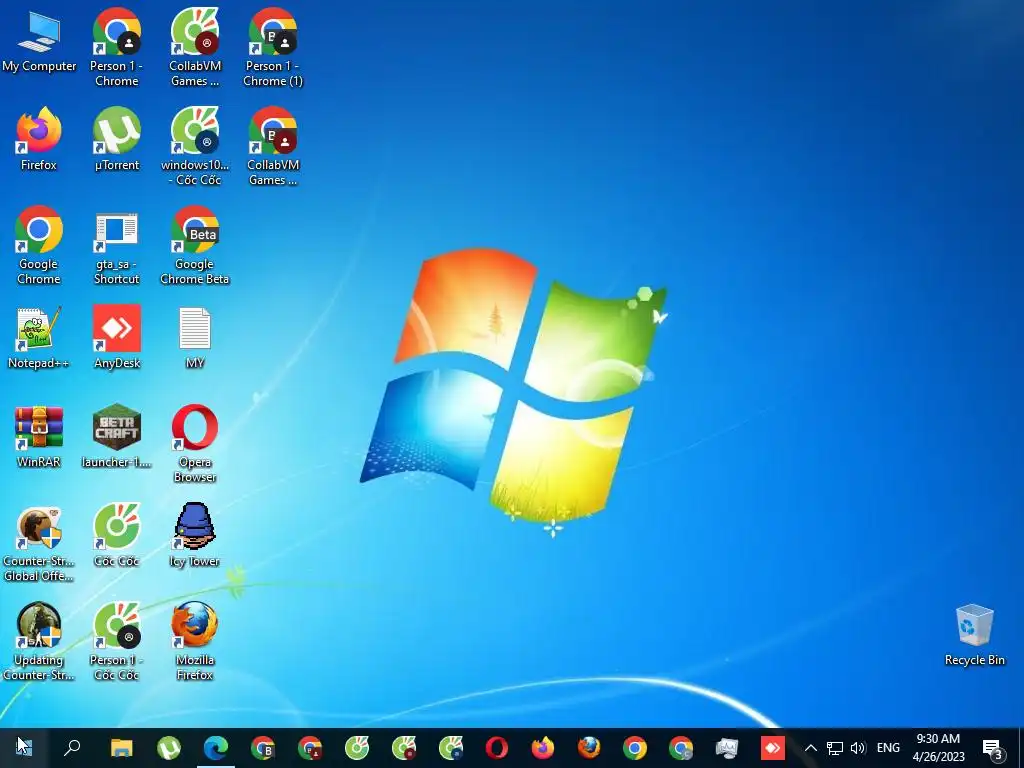The image size is (1024, 768).
Task: Select the Updating Counter-Strike shortcut
Action: tap(39, 642)
